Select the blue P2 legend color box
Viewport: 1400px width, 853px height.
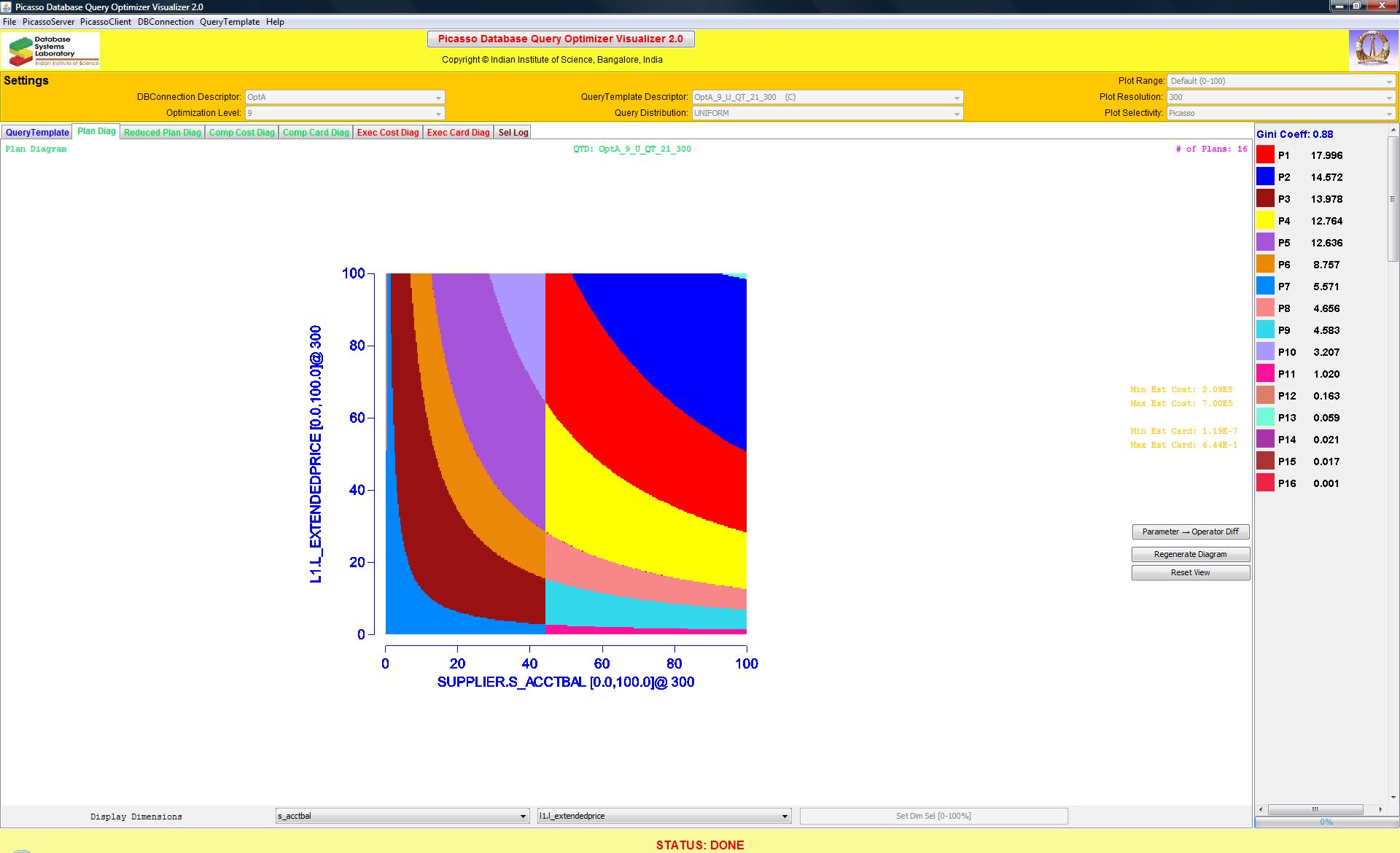coord(1265,176)
